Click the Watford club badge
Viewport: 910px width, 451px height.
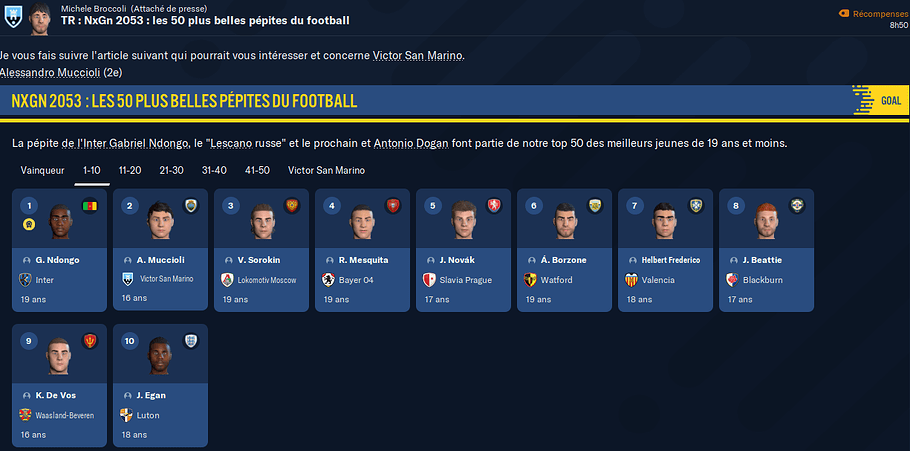click(531, 280)
